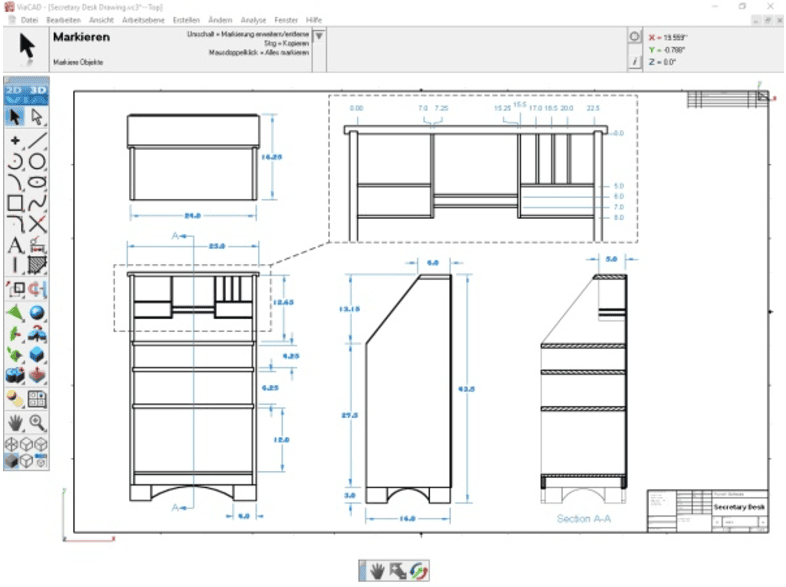Open the Datei menu

click(30, 19)
